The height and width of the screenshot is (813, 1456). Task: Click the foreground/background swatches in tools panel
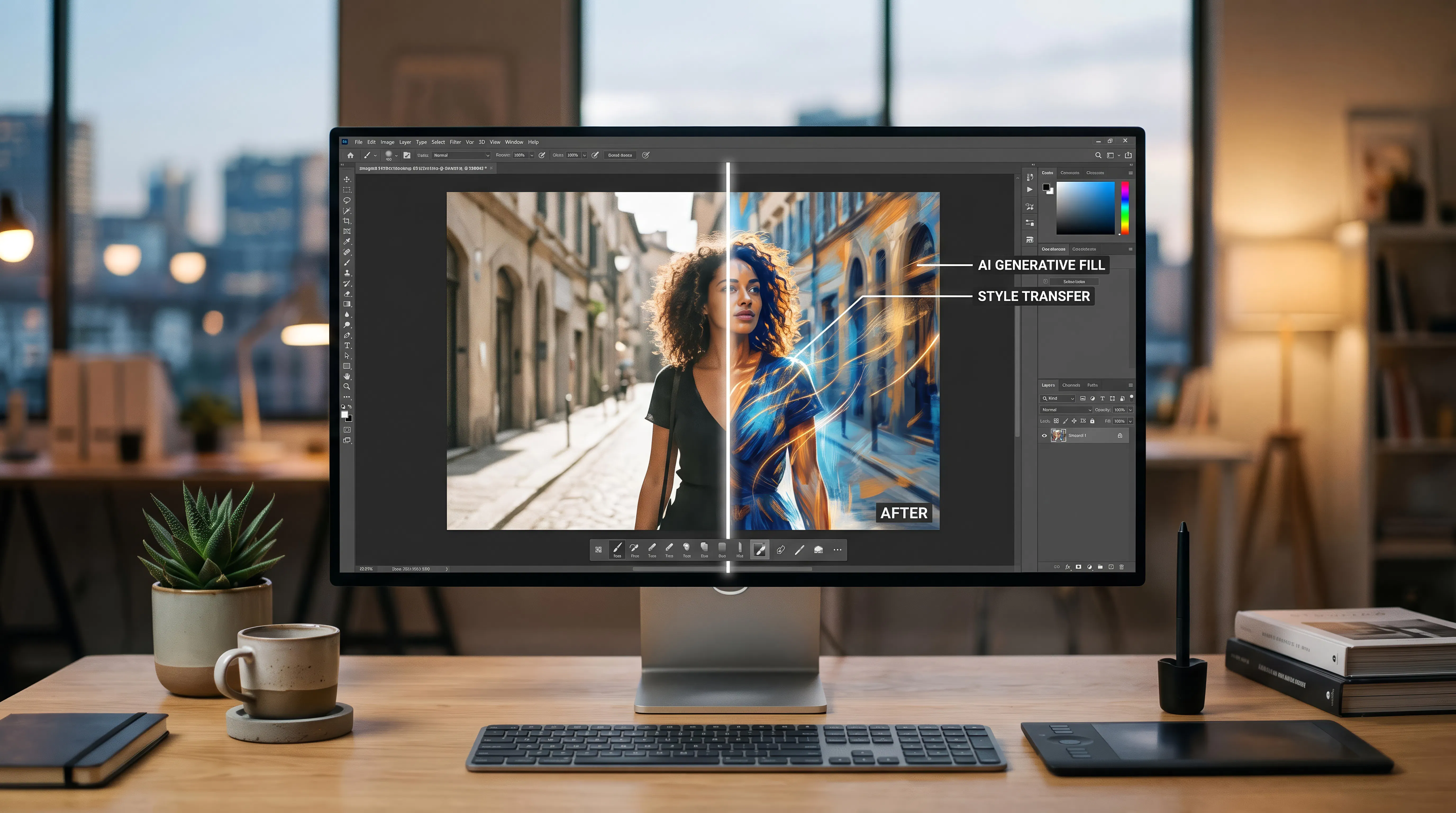click(347, 416)
